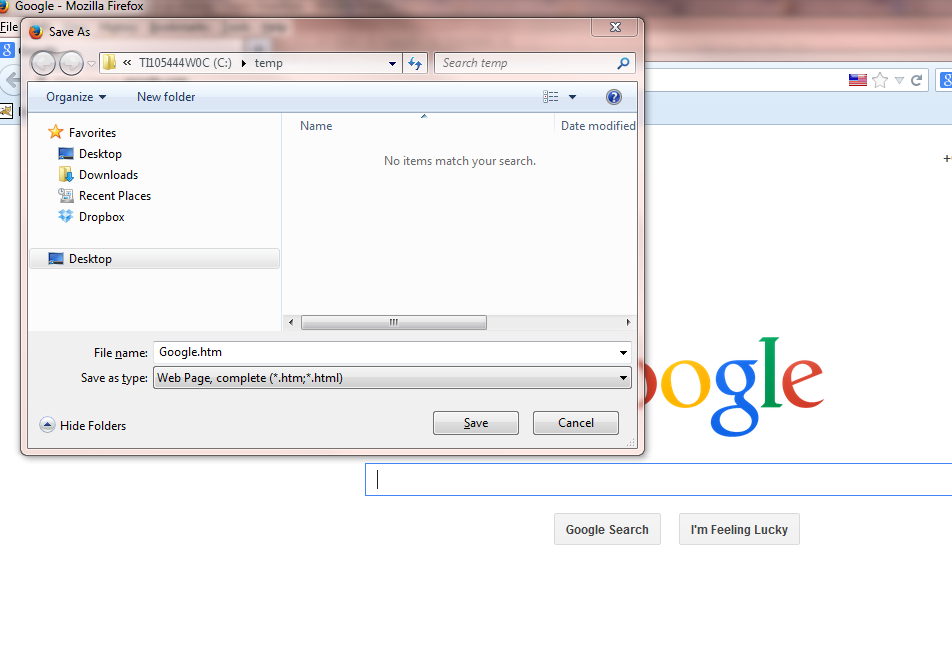Open URL history dropdown arrow in Firefox
952x650 pixels.
click(x=899, y=80)
